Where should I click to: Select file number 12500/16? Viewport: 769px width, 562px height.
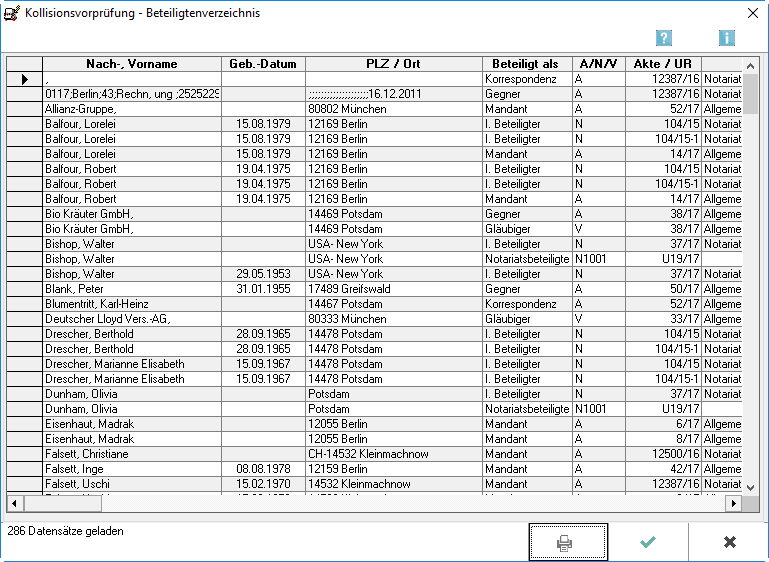(664, 454)
